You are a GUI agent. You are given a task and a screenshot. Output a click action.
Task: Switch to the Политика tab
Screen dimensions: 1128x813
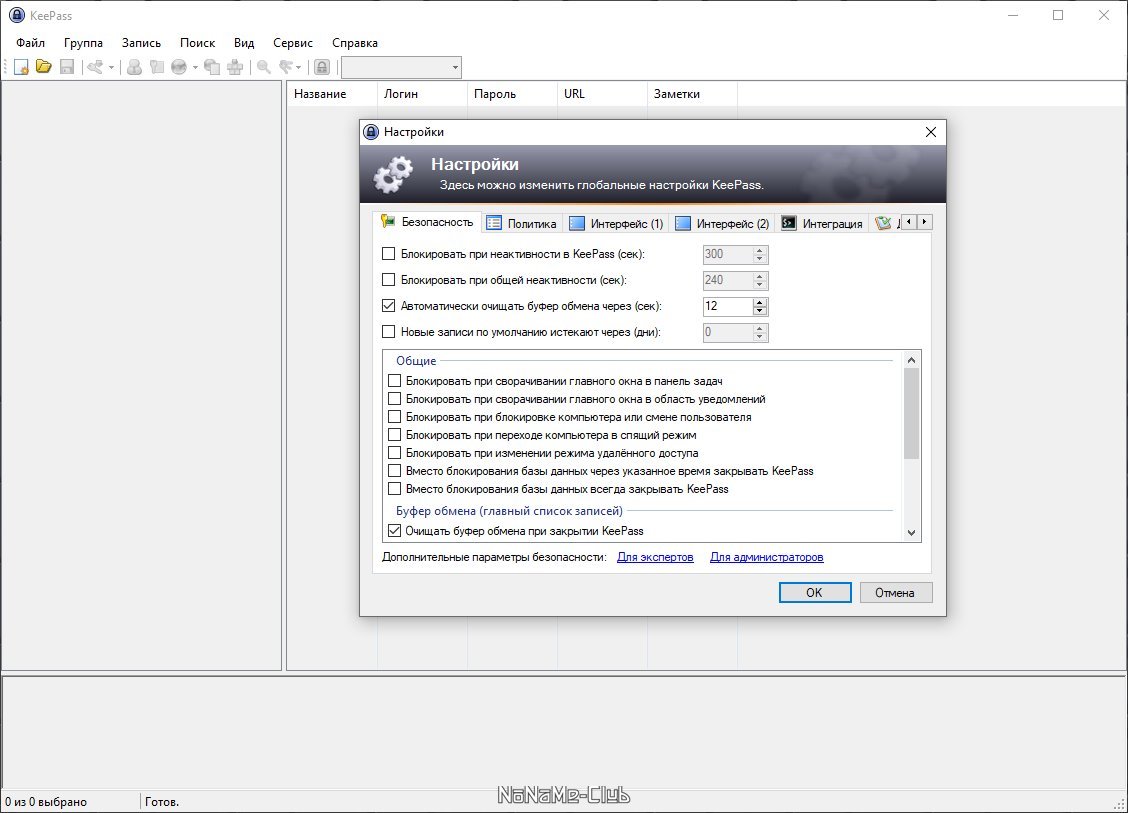click(x=522, y=223)
